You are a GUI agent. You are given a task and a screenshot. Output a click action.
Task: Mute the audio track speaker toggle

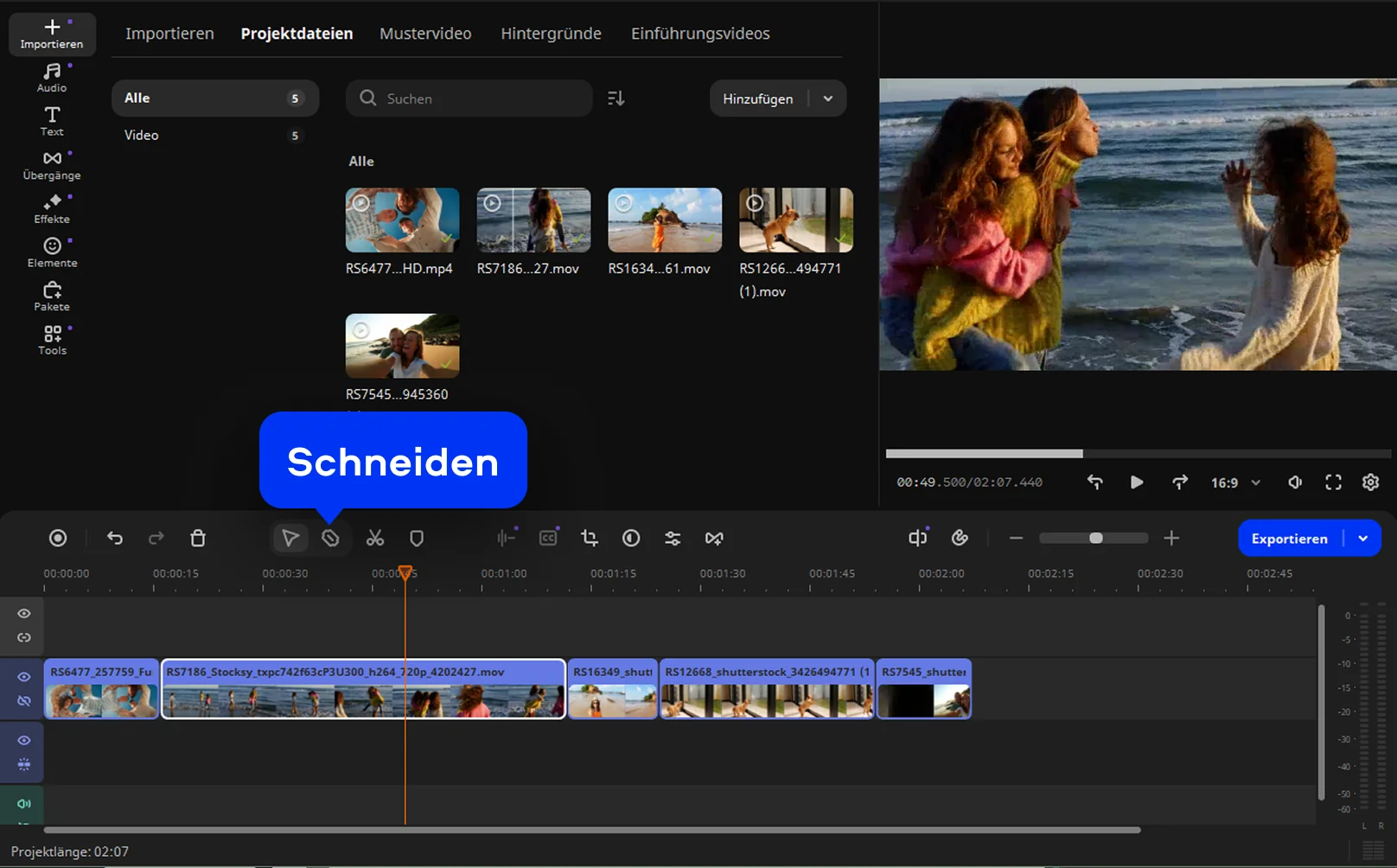(24, 804)
